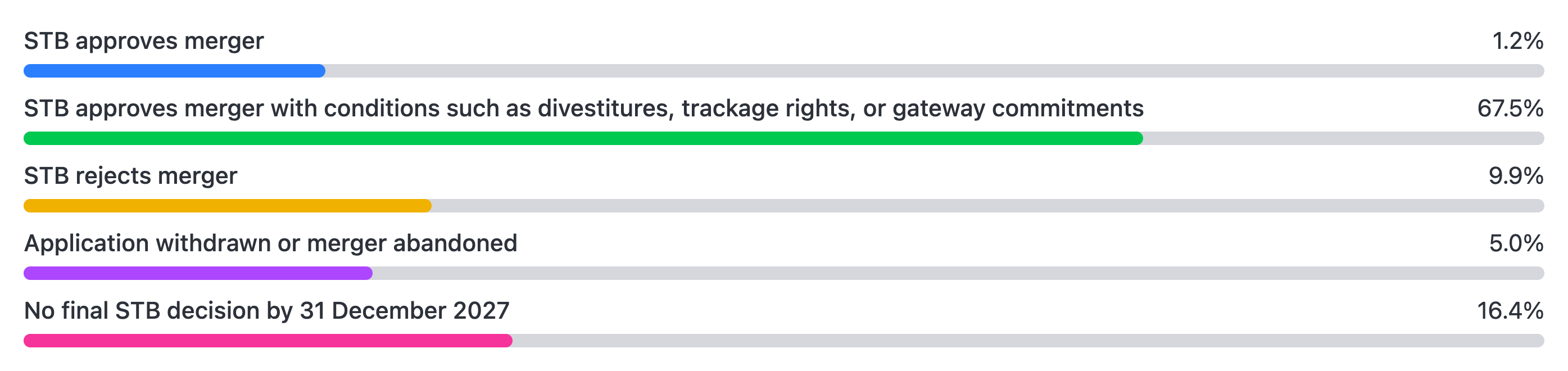Image resolution: width=1568 pixels, height=371 pixels.
Task: Click gray unfilled track of yellow bar
Action: coord(988,206)
